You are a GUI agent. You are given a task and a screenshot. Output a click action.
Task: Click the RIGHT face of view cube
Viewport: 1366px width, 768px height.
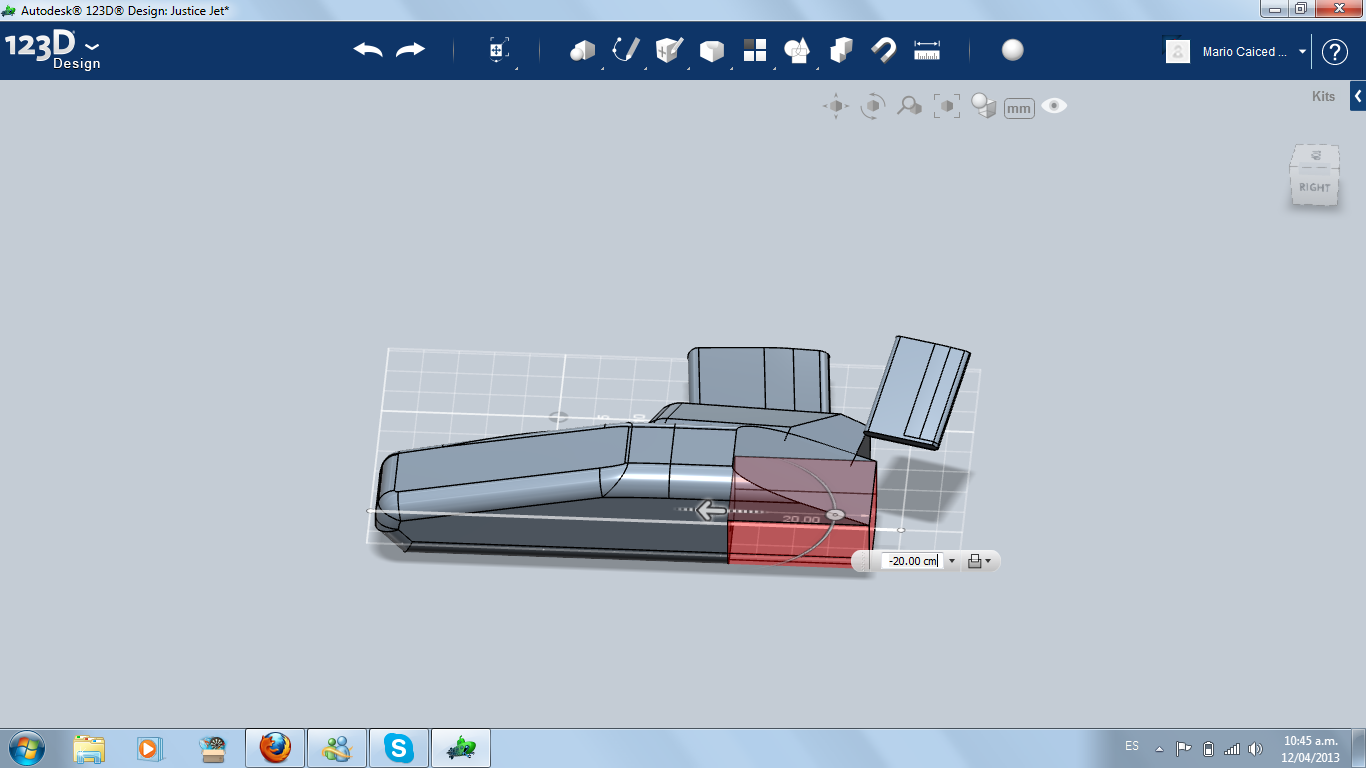point(1314,187)
